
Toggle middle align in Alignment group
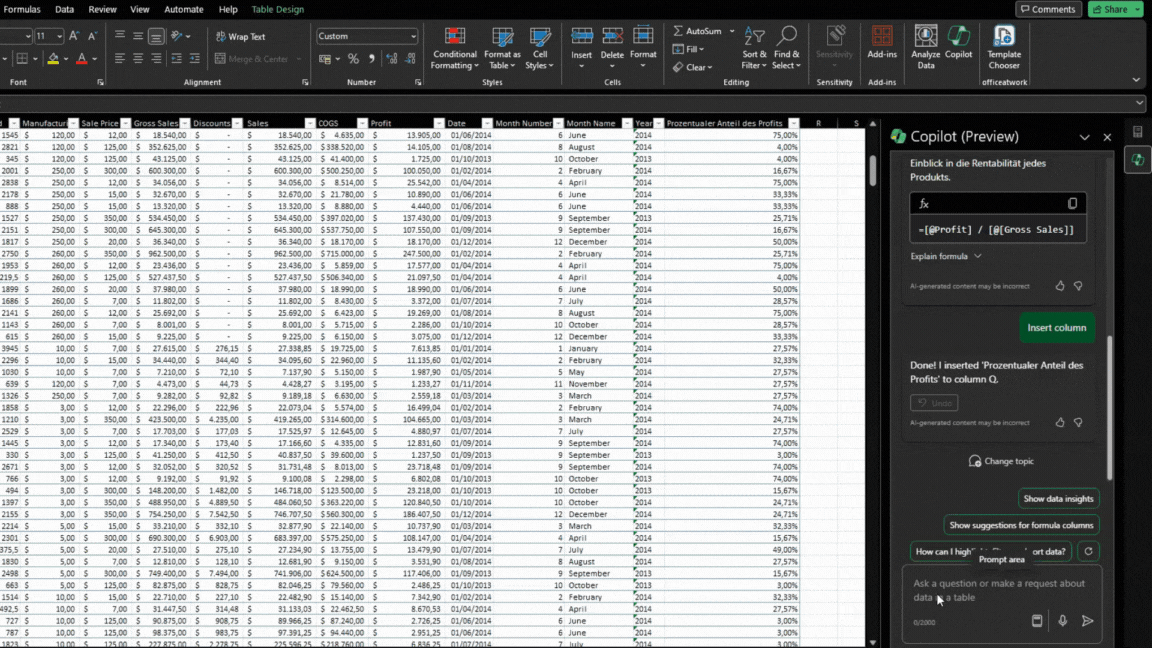click(137, 37)
